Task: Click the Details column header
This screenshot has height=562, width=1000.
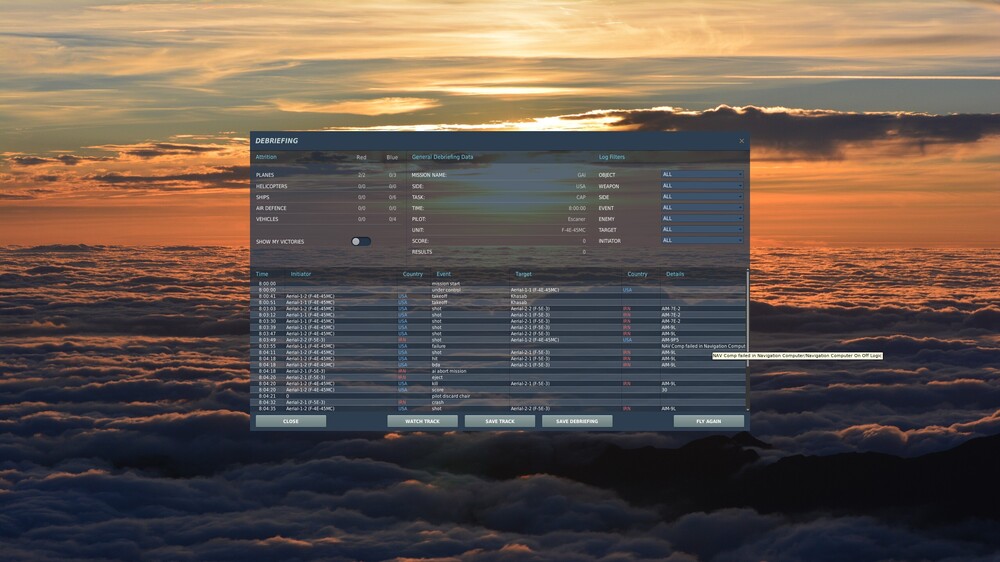Action: 675,274
